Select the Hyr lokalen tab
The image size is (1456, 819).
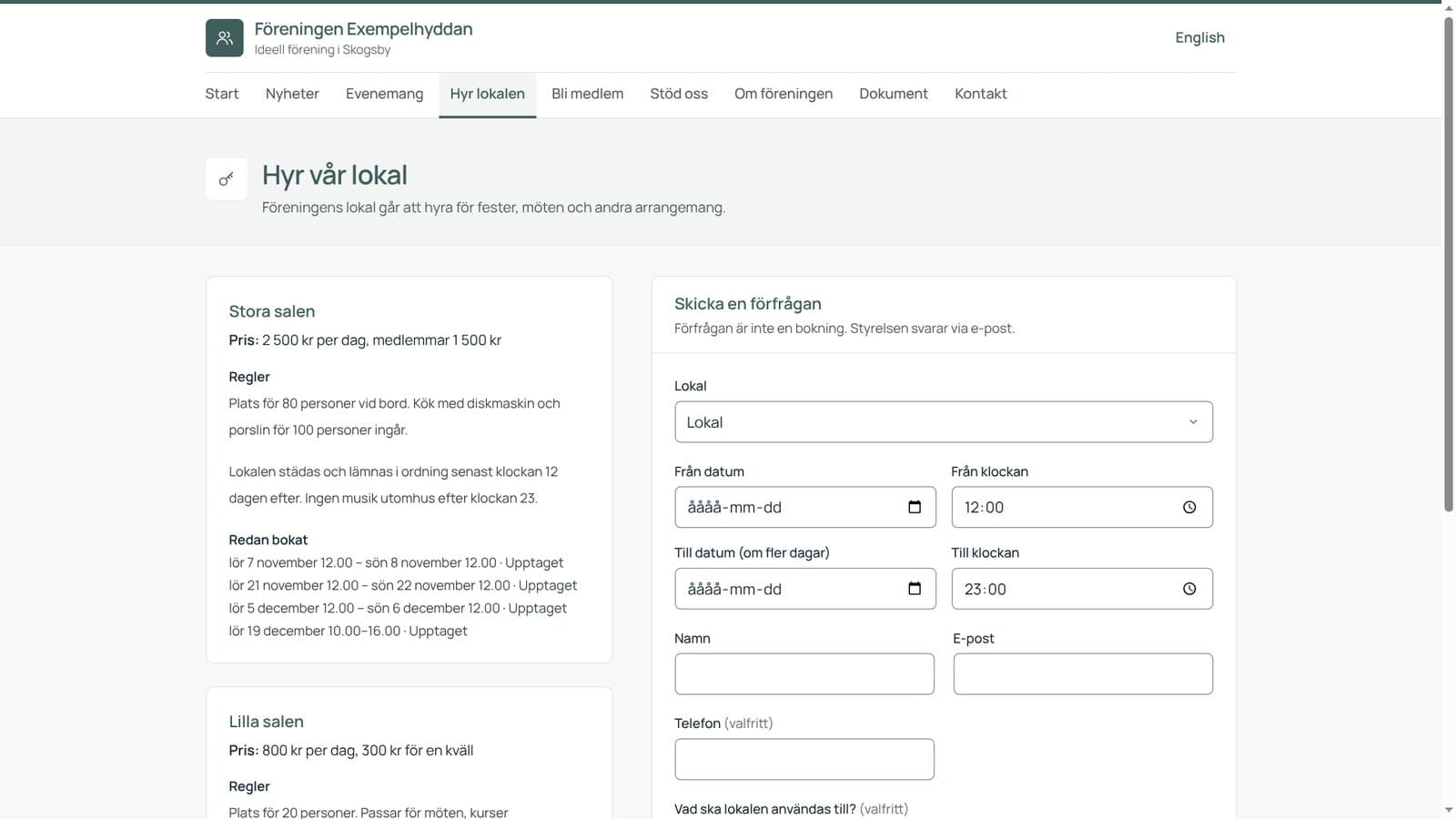[487, 94]
